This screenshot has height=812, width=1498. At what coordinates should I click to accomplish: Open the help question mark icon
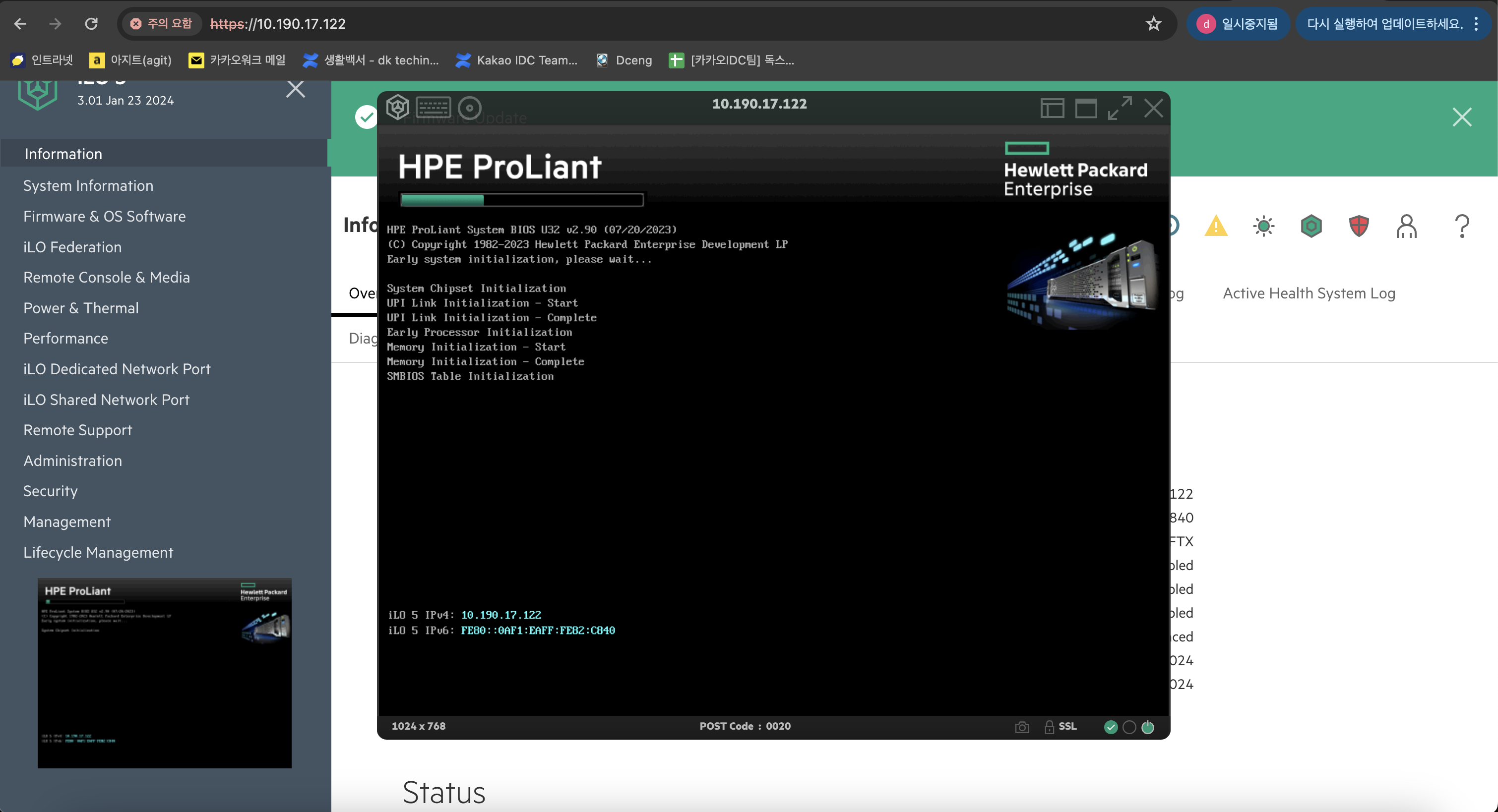[1462, 226]
